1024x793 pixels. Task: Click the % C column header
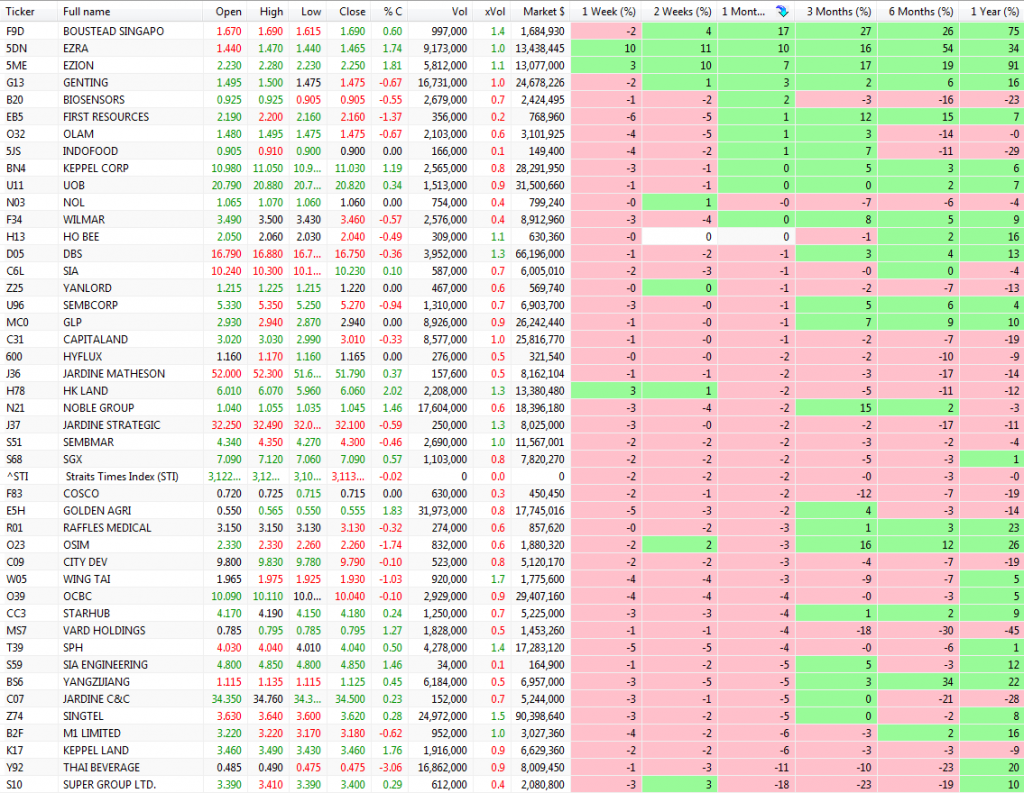392,11
